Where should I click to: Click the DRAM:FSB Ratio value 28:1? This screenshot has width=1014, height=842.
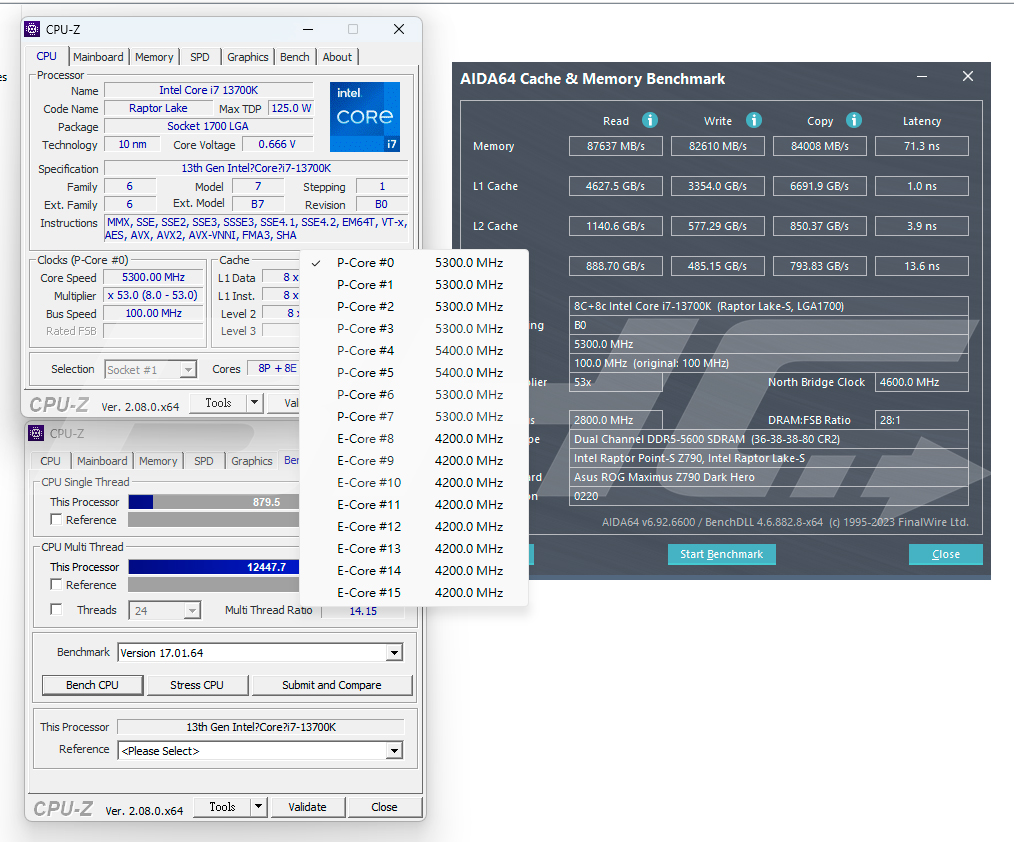pos(922,420)
